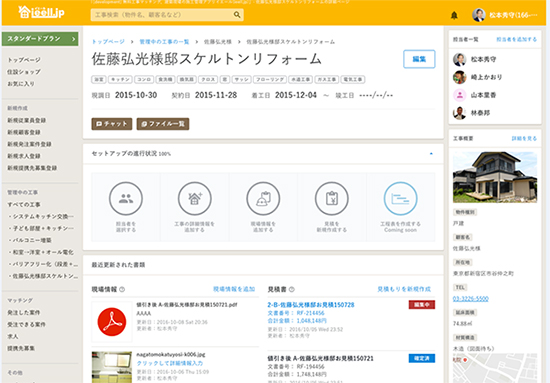Click the 確定済 blue status badge
This screenshot has height=383, width=550.
pos(422,358)
